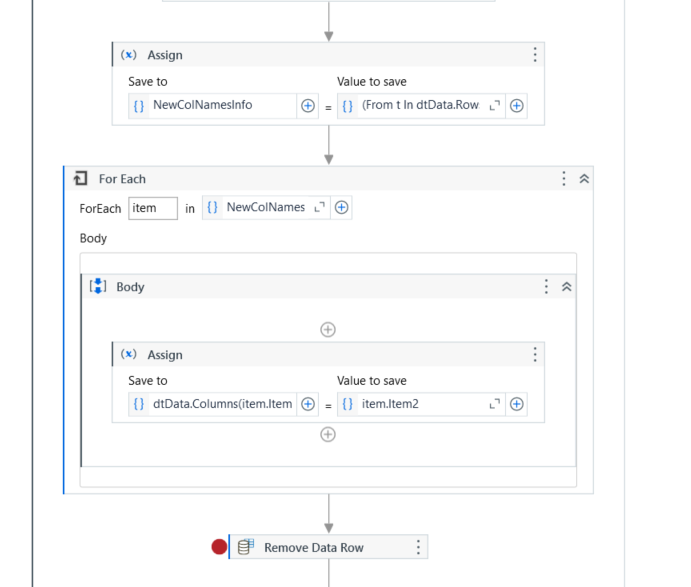Screen dimensions: 691x587
Task: Collapse the Body sequence container
Action: [x=566, y=287]
